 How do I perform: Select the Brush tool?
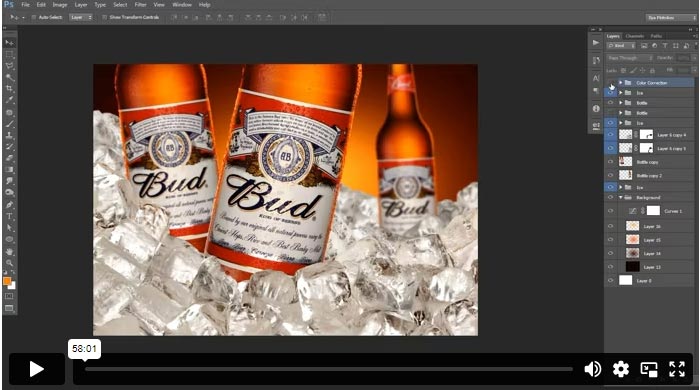pyautogui.click(x=9, y=124)
